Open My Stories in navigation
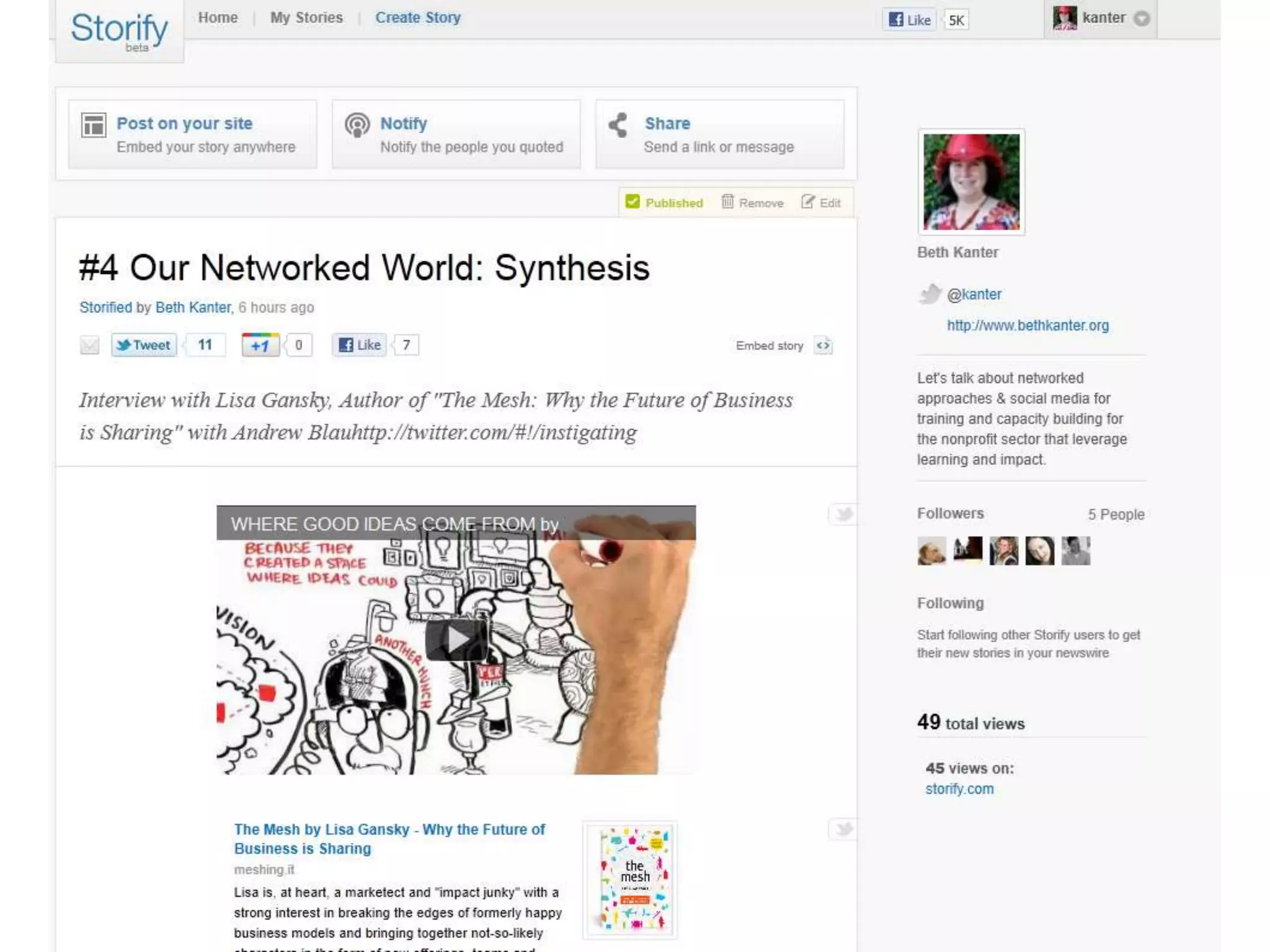1270x952 pixels. point(306,18)
